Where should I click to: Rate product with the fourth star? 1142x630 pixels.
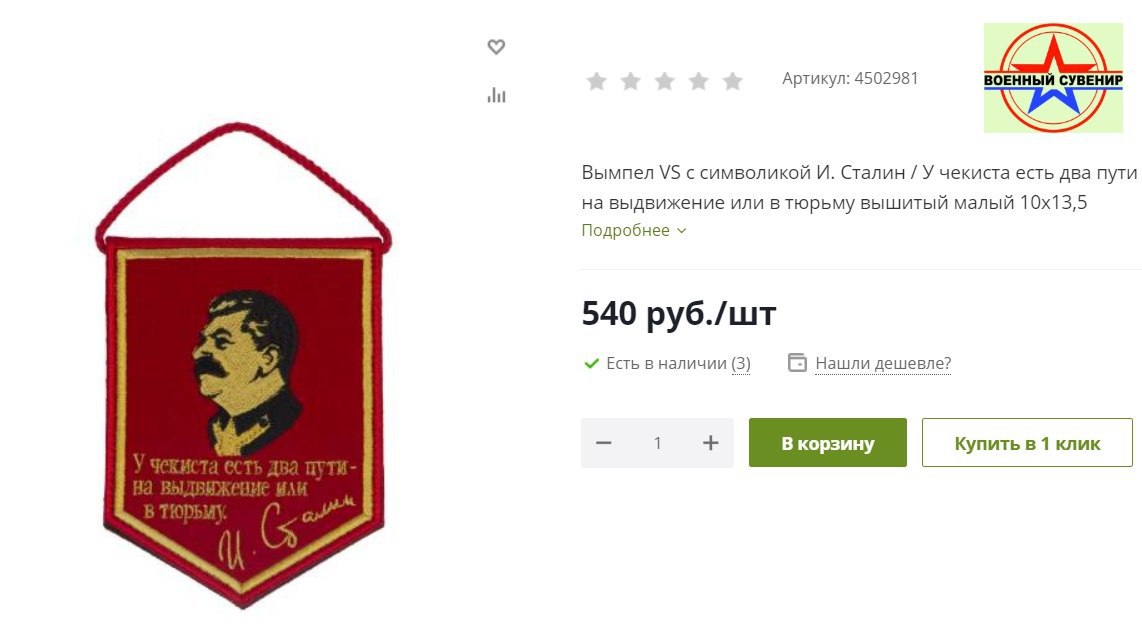[x=698, y=80]
